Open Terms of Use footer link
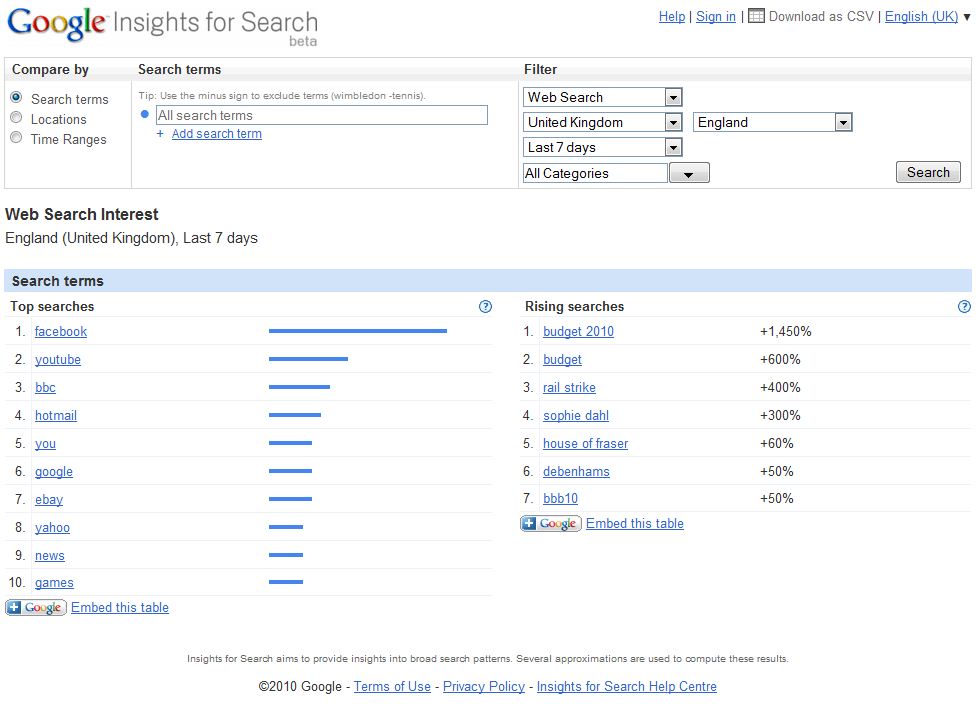 tap(392, 686)
